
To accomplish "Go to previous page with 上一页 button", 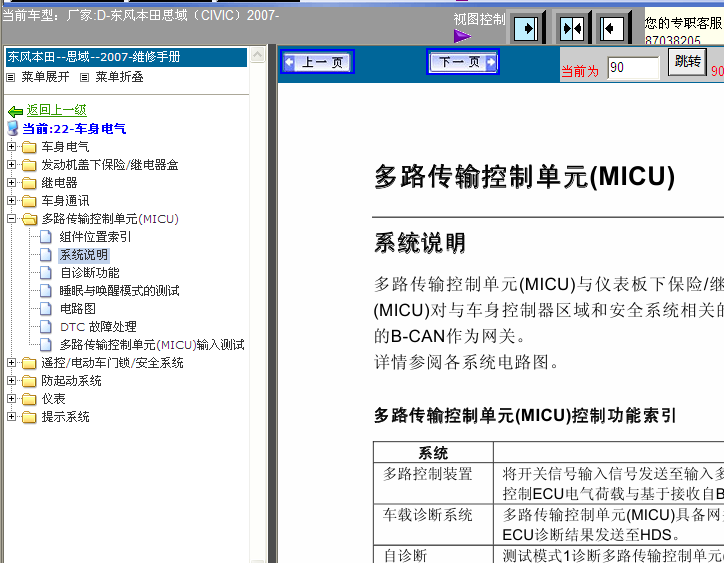I will coord(317,62).
